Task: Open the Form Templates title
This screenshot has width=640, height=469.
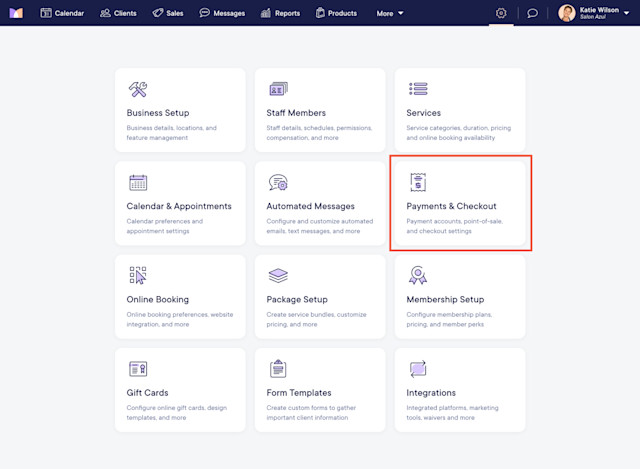Action: click(x=299, y=393)
